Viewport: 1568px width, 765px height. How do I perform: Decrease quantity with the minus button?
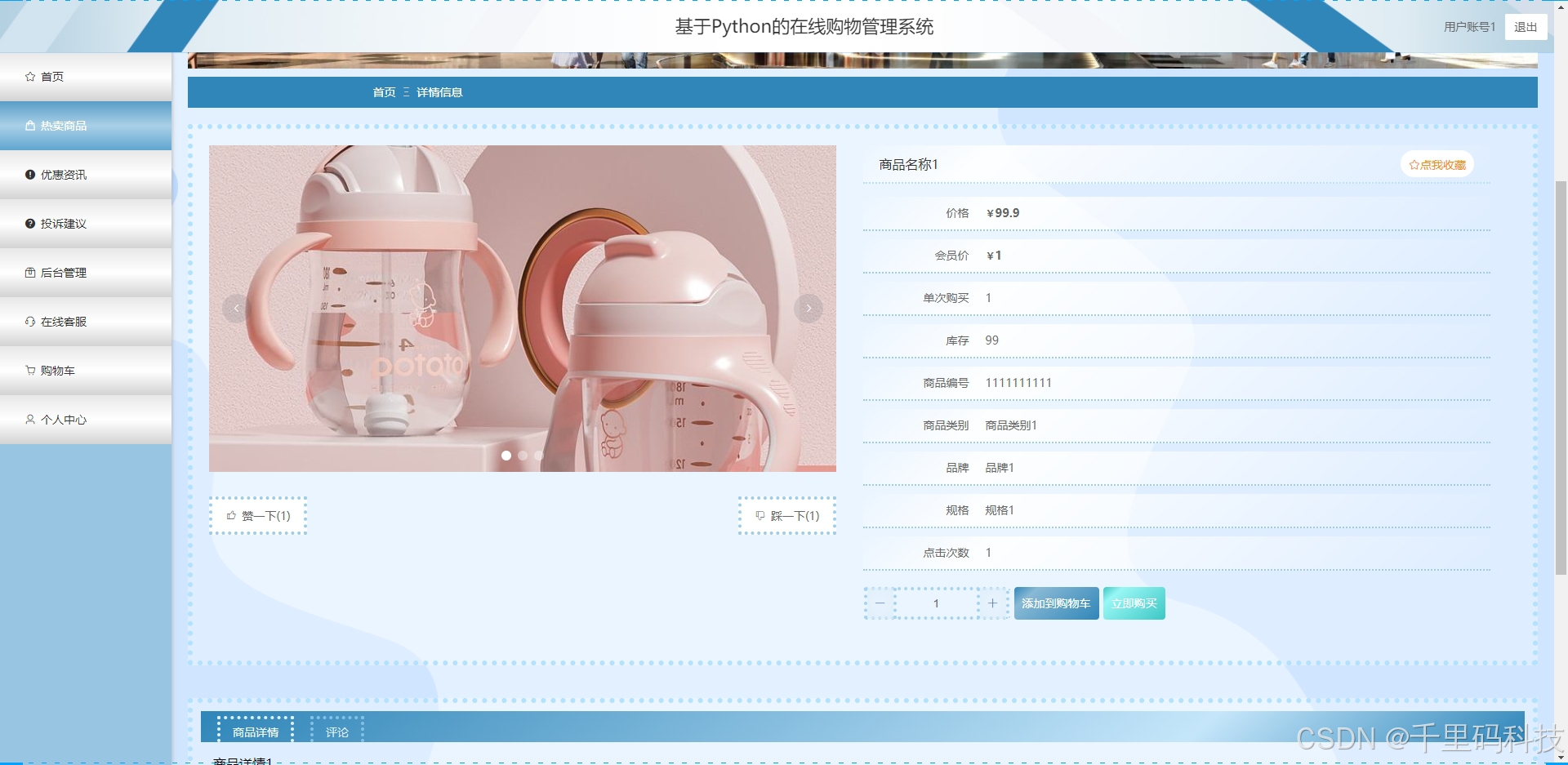click(880, 603)
